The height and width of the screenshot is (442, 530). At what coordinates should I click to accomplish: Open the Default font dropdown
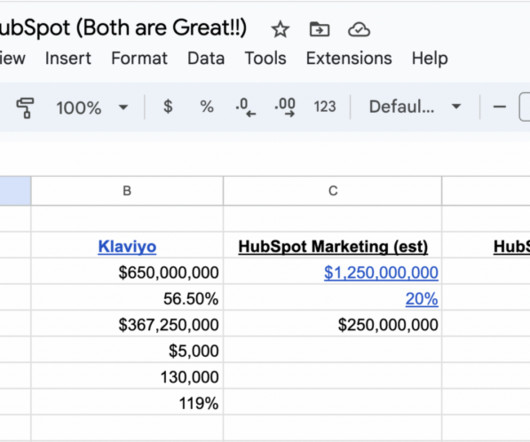[x=415, y=107]
